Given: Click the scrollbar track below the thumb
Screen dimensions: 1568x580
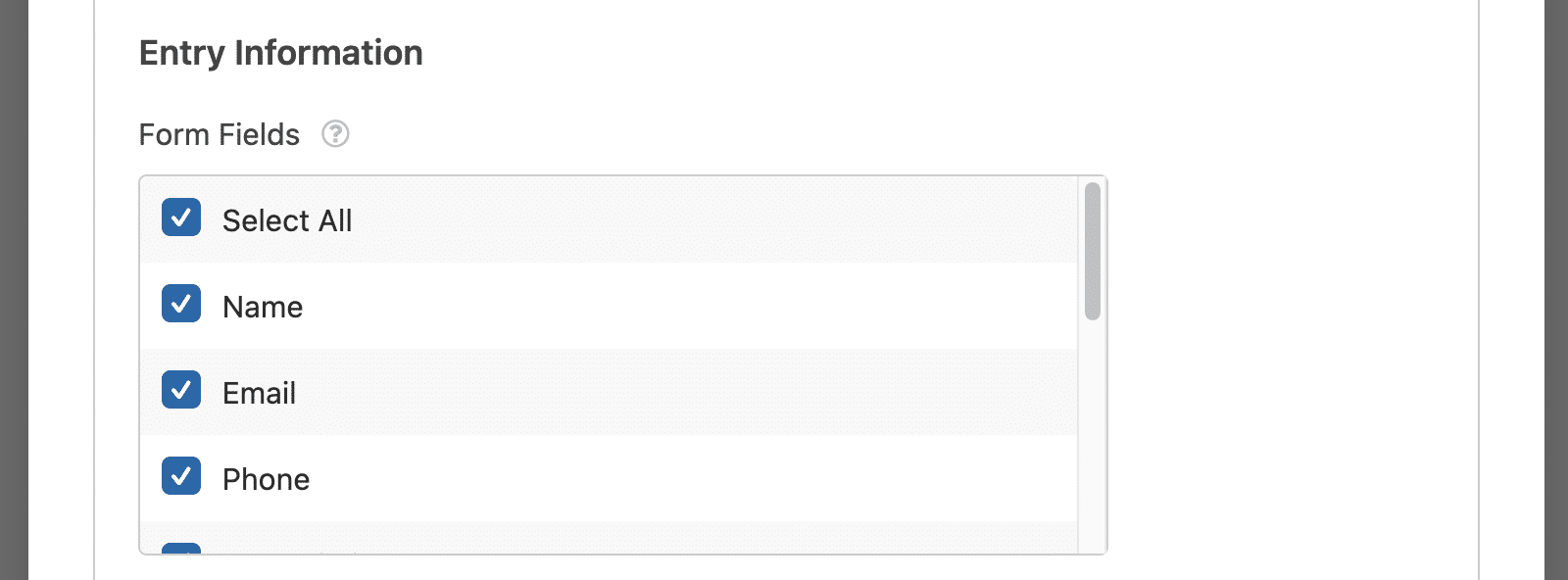Looking at the screenshot, I should [1093, 436].
